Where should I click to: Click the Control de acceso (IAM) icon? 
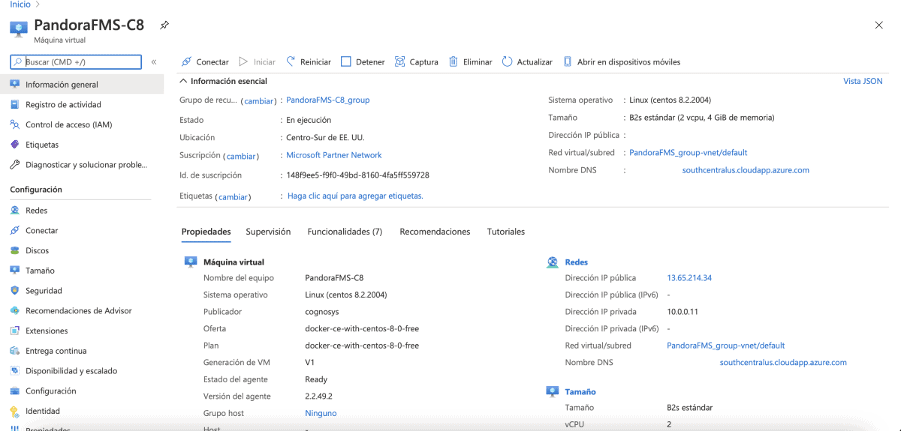click(x=15, y=124)
